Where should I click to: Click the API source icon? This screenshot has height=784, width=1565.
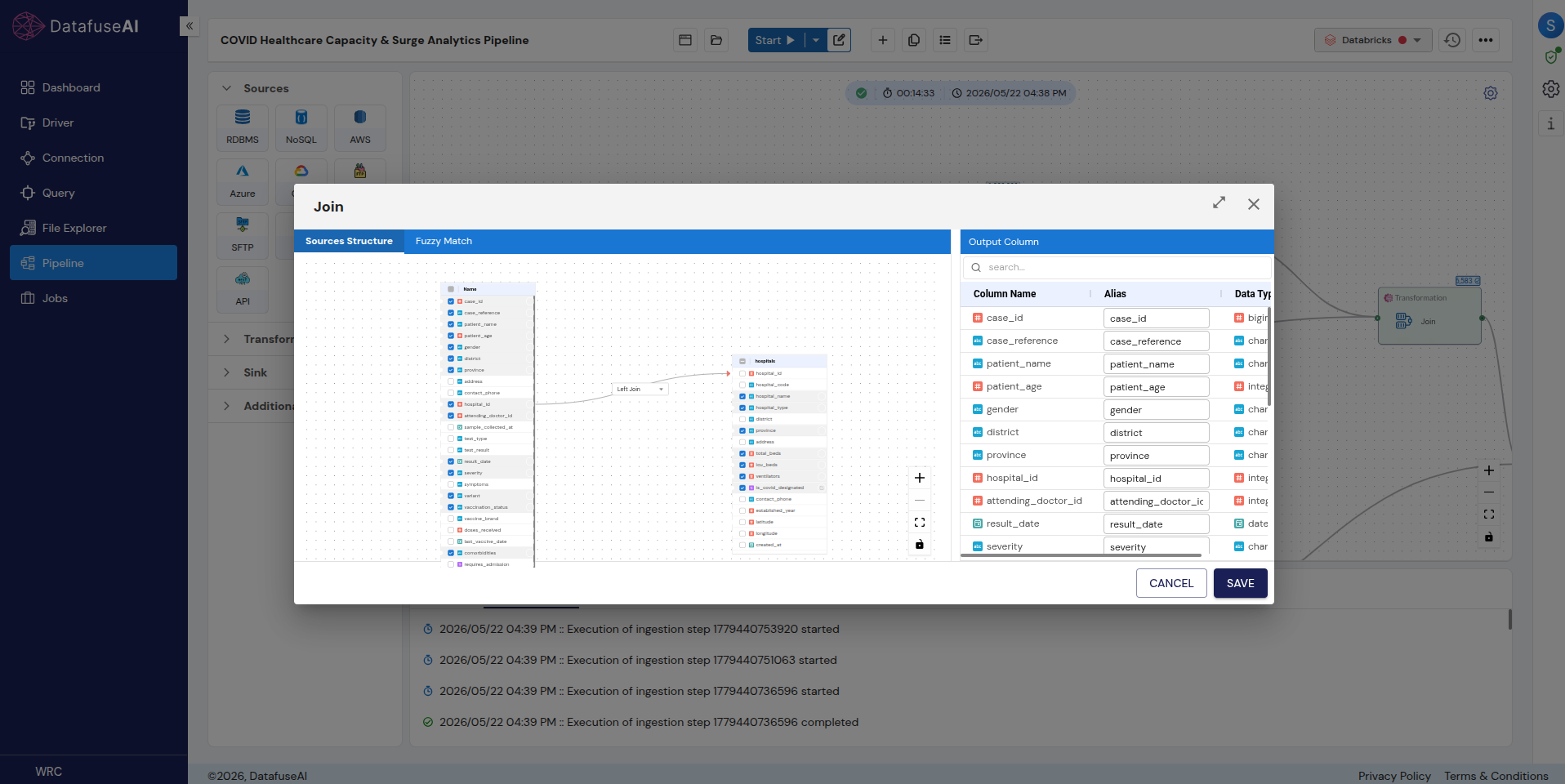(x=243, y=289)
